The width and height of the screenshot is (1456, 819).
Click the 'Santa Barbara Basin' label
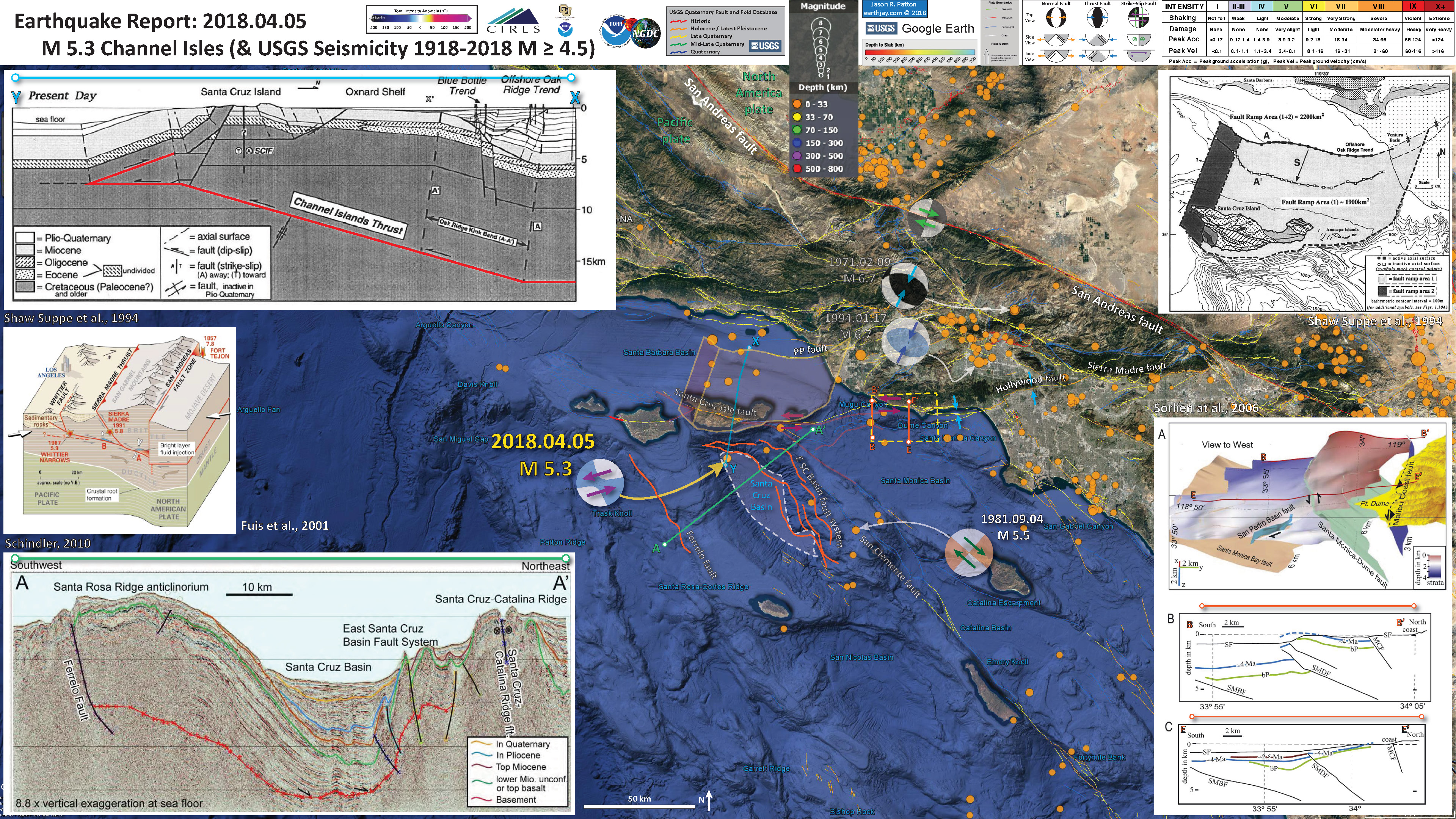pos(659,352)
